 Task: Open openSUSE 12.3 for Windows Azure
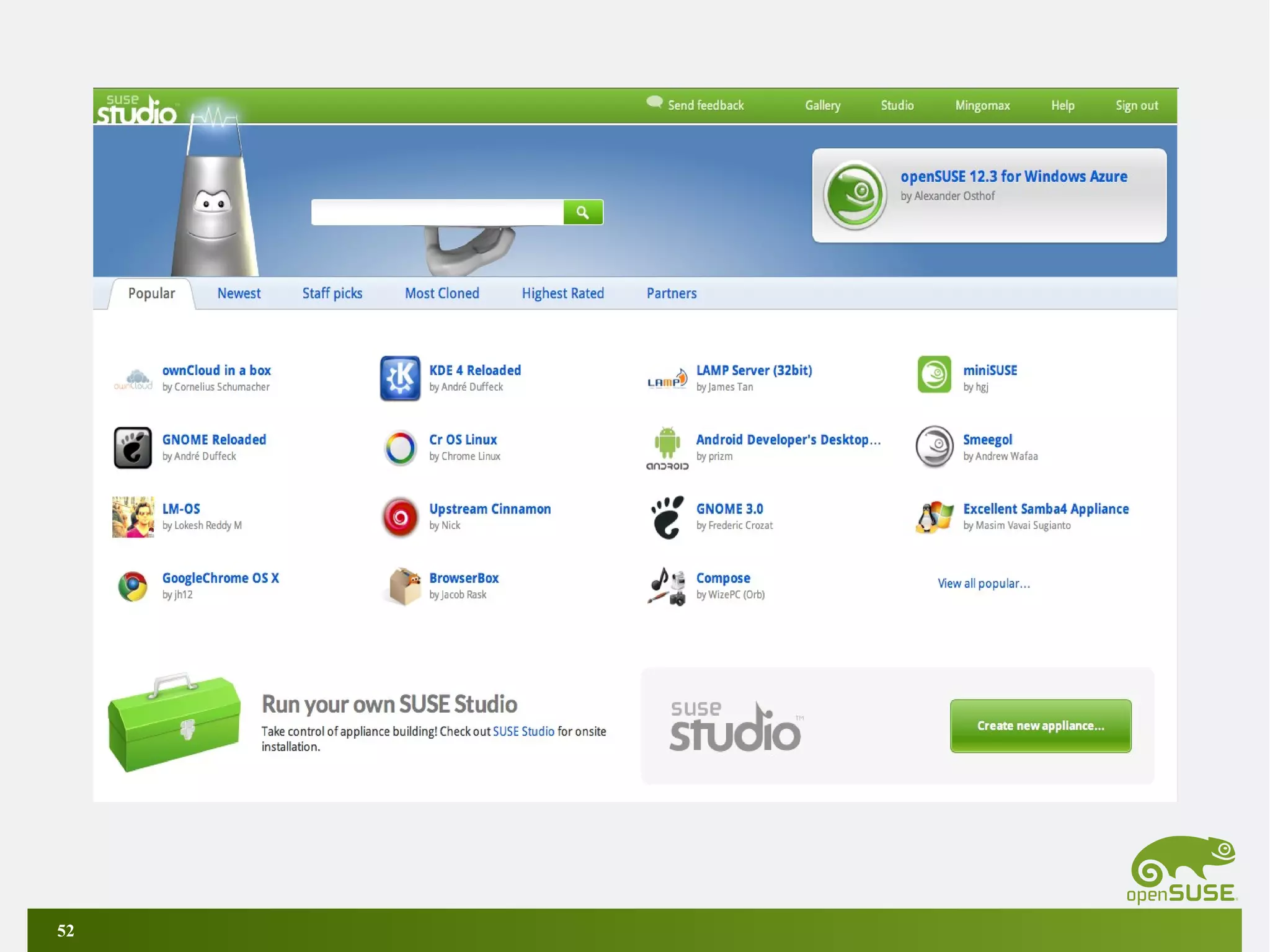tap(1013, 177)
